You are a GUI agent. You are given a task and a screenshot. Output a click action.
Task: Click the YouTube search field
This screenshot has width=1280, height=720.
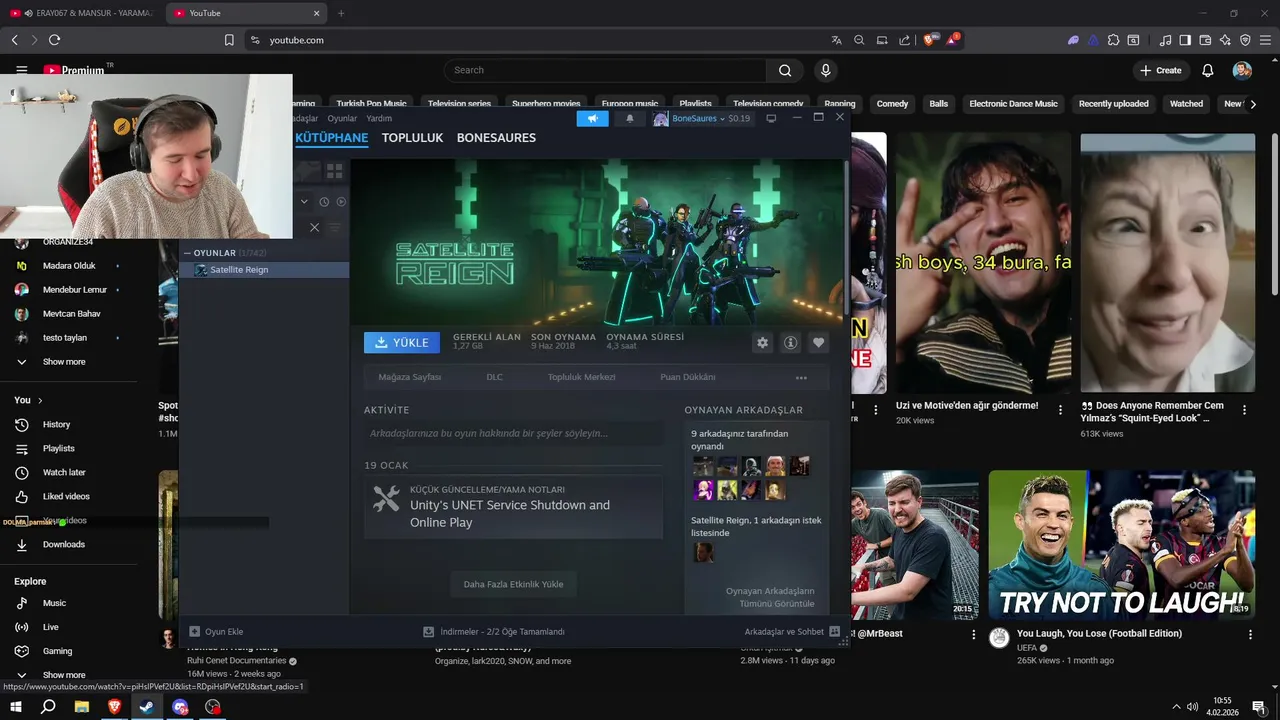coord(604,70)
